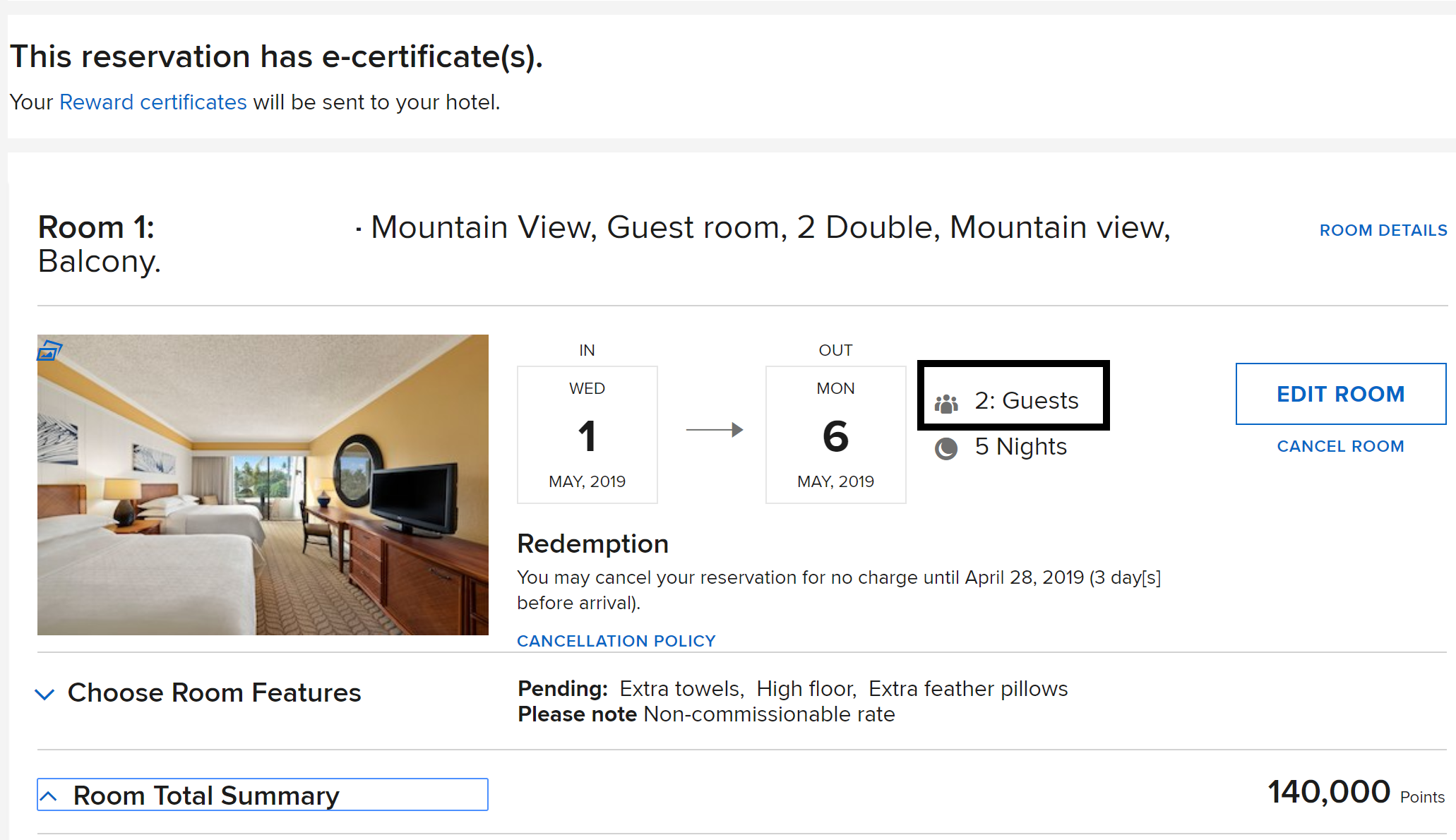Click the Room Total Summary label

(206, 796)
